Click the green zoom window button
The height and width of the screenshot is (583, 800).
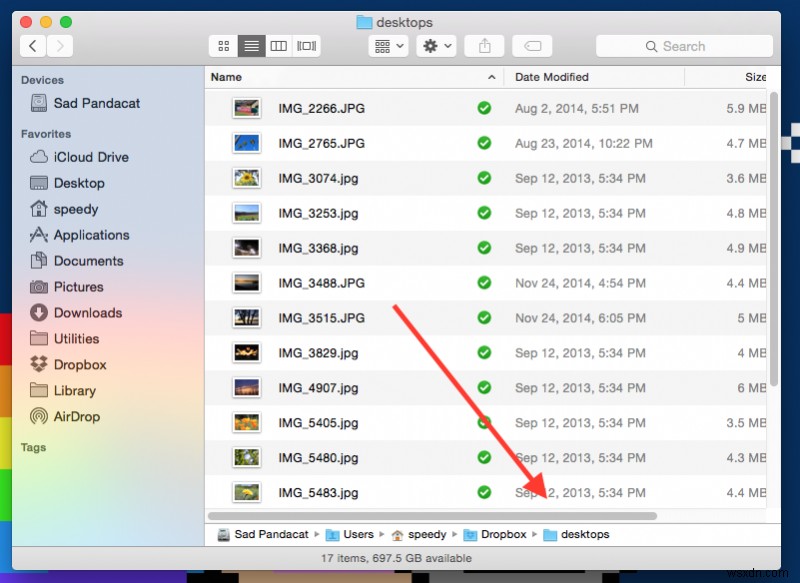[x=66, y=22]
